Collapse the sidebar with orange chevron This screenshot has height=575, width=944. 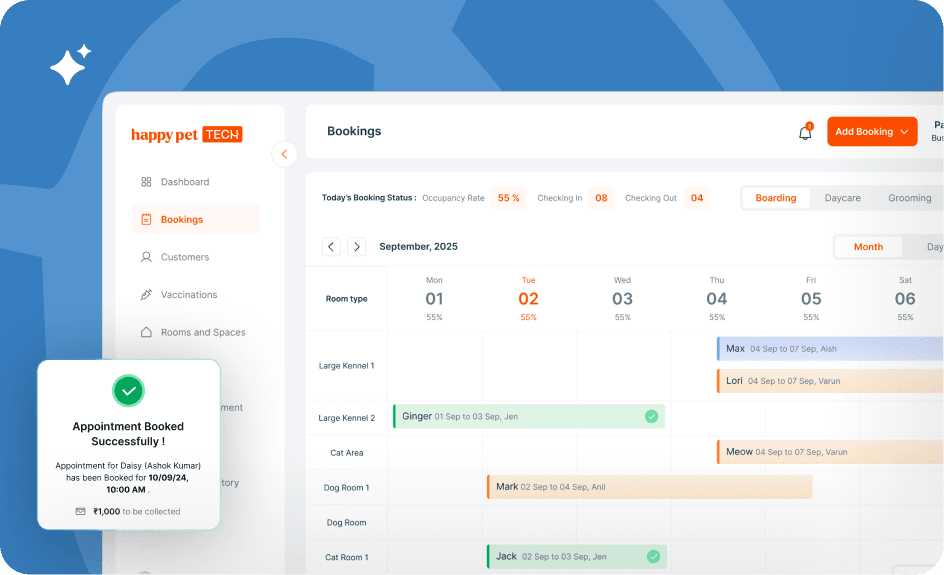(284, 154)
